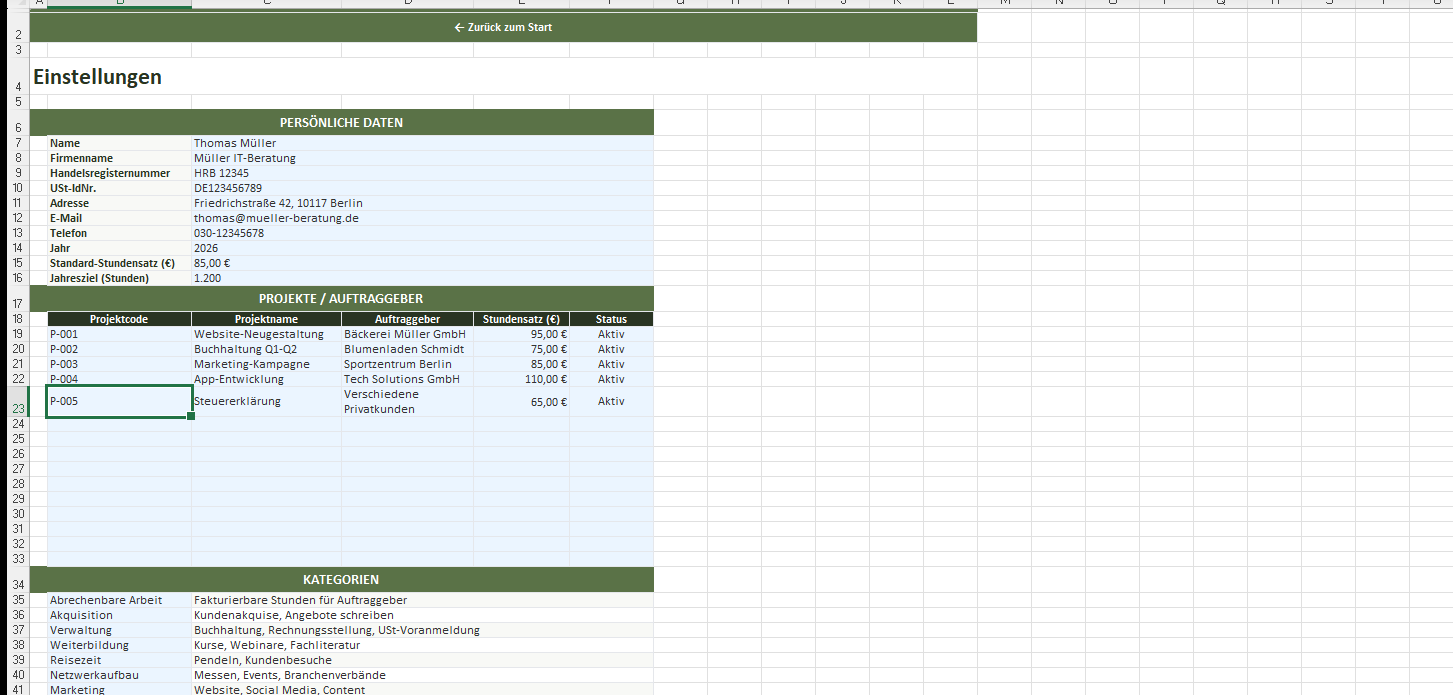Click the Adresse cell with Friedrichstraße 42
This screenshot has width=1453, height=695.
point(278,203)
